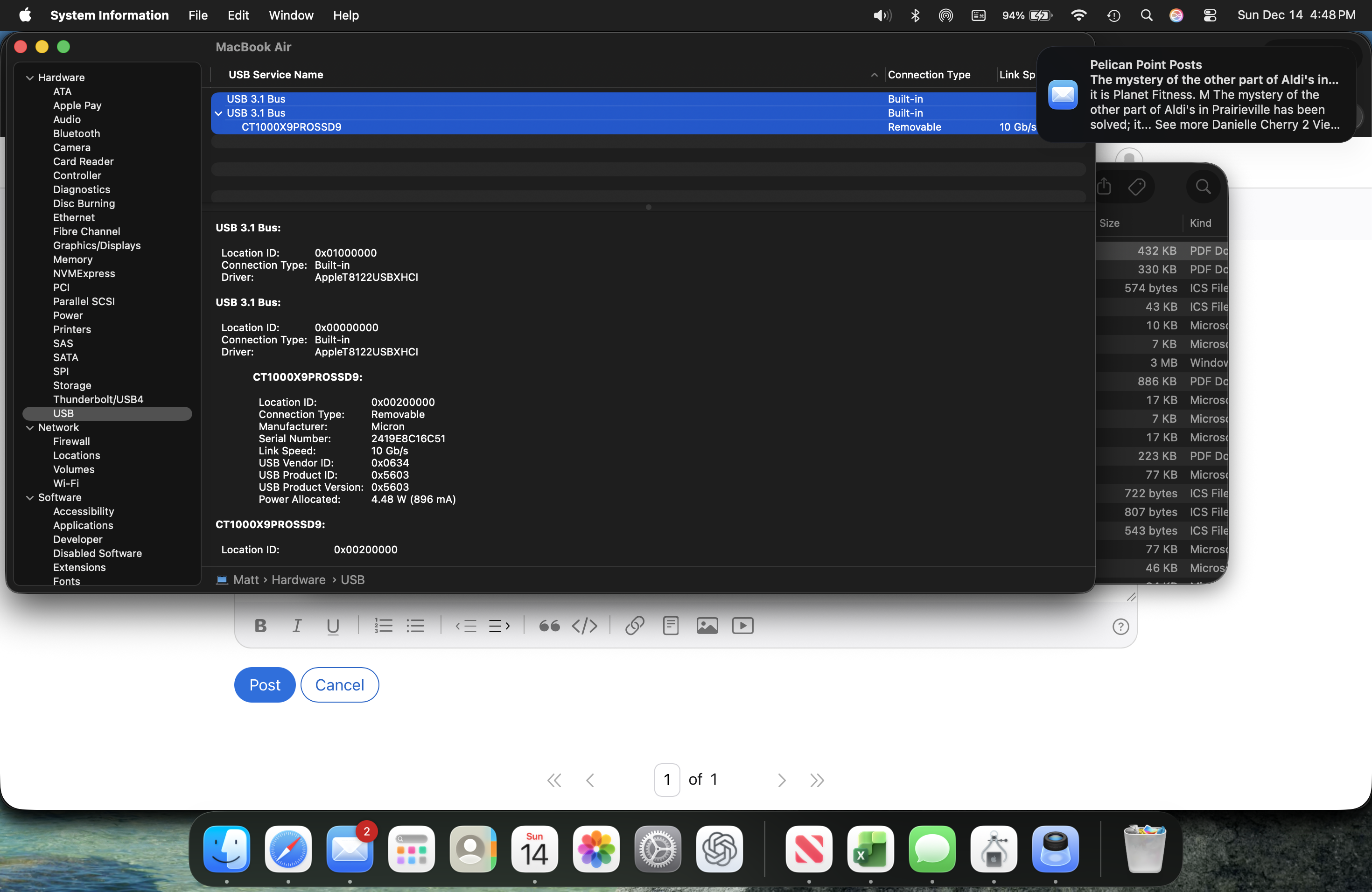Open the Window menu
1372x892 pixels.
click(291, 15)
